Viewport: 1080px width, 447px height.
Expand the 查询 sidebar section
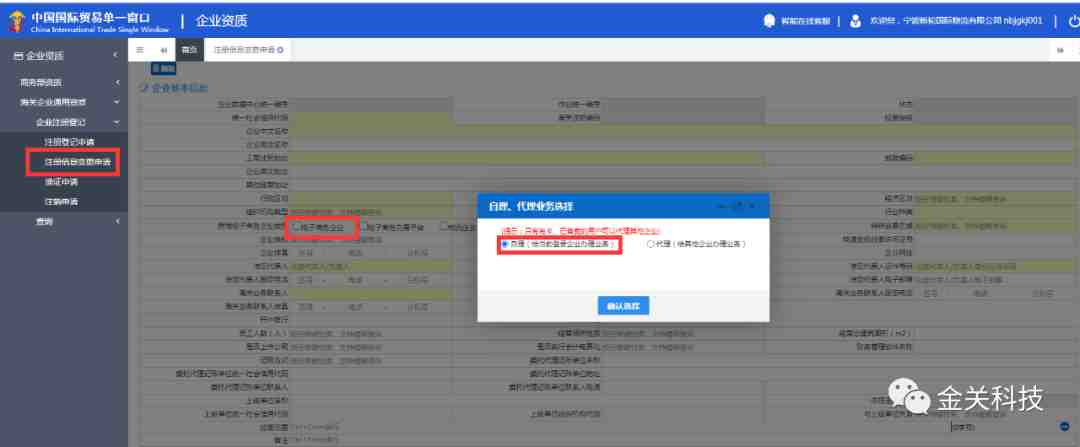click(x=117, y=221)
